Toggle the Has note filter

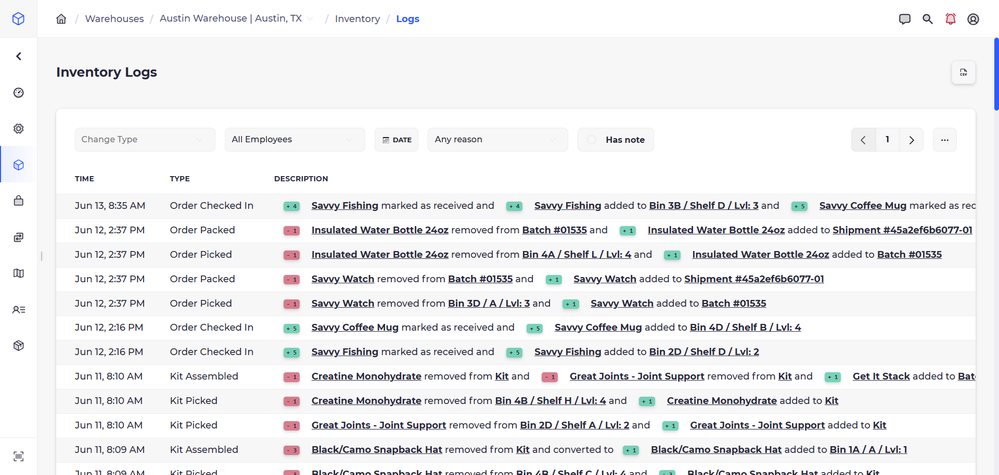pos(615,139)
